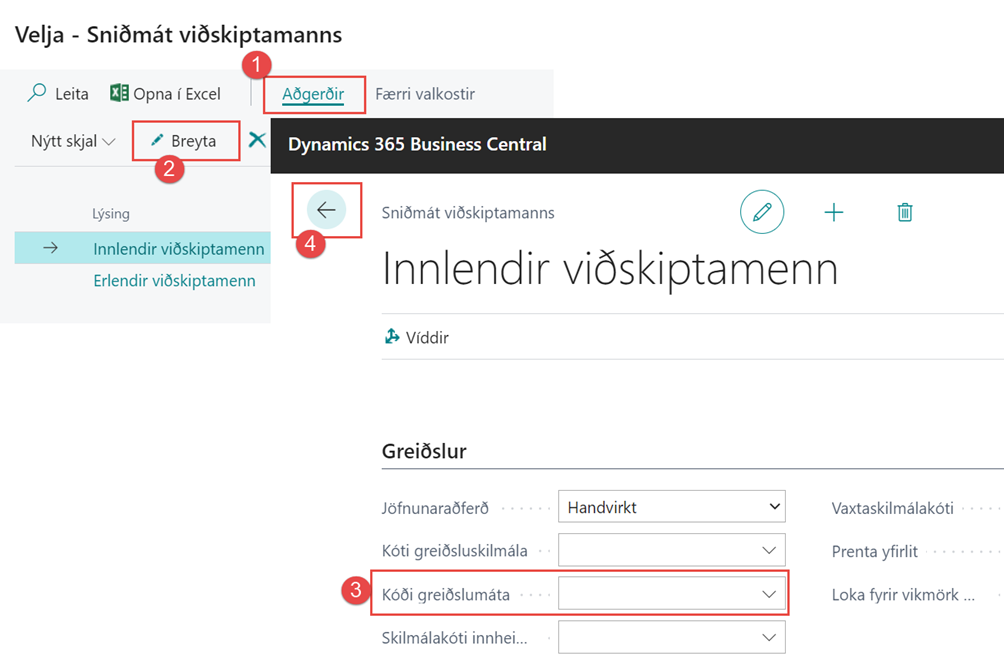The width and height of the screenshot is (1004, 659).
Task: Expand the Skilmálakóti innheimtu dropdown
Action: coord(768,637)
